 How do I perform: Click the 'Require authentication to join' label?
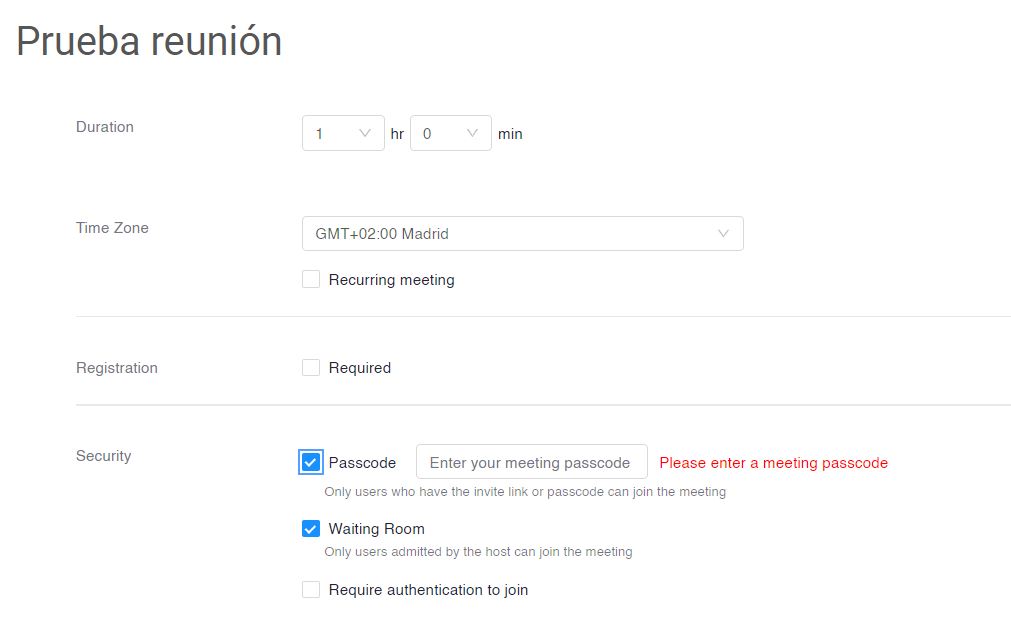pos(428,590)
